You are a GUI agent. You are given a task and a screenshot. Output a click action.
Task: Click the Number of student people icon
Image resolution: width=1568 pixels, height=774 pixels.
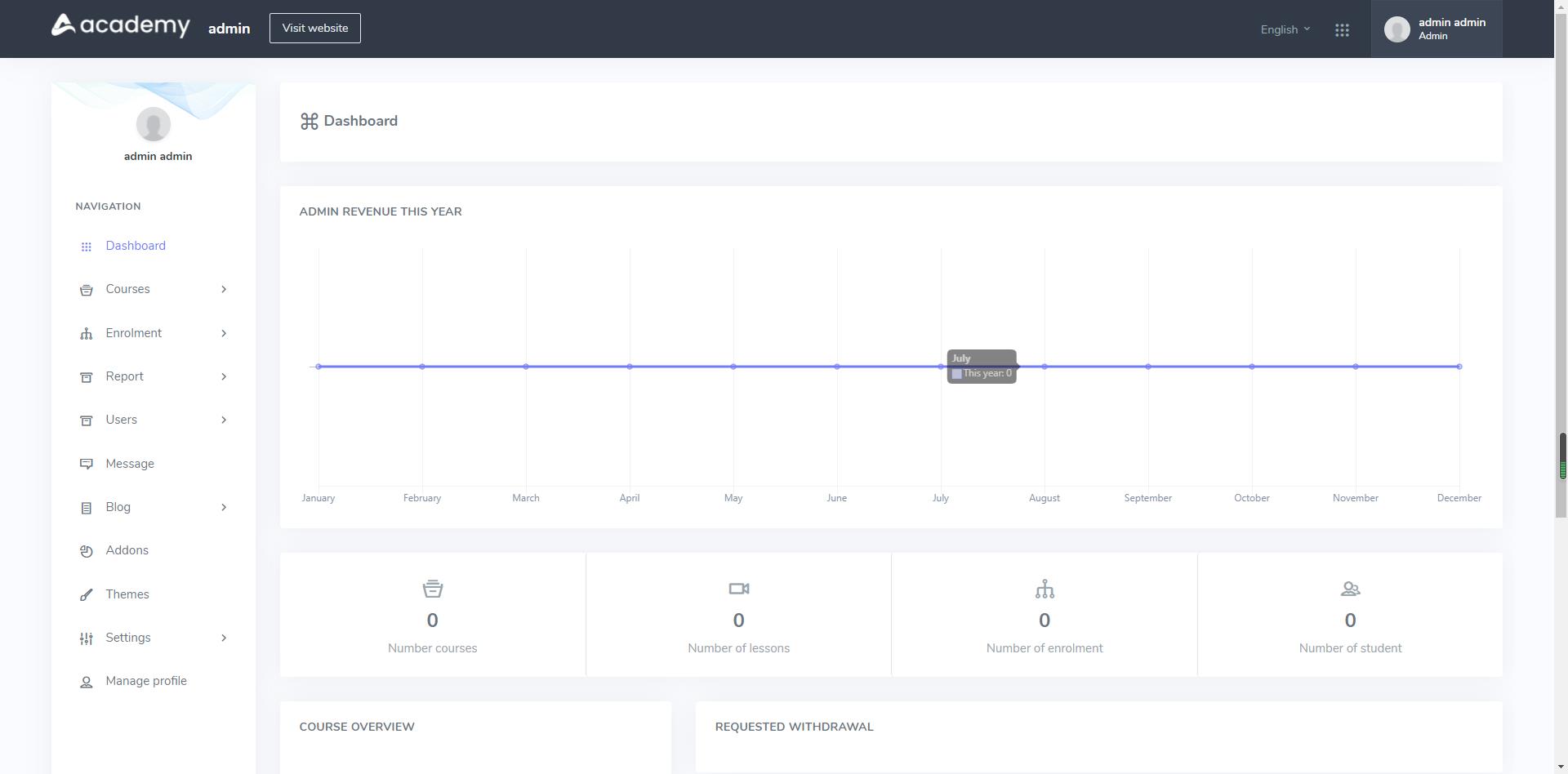click(x=1350, y=589)
